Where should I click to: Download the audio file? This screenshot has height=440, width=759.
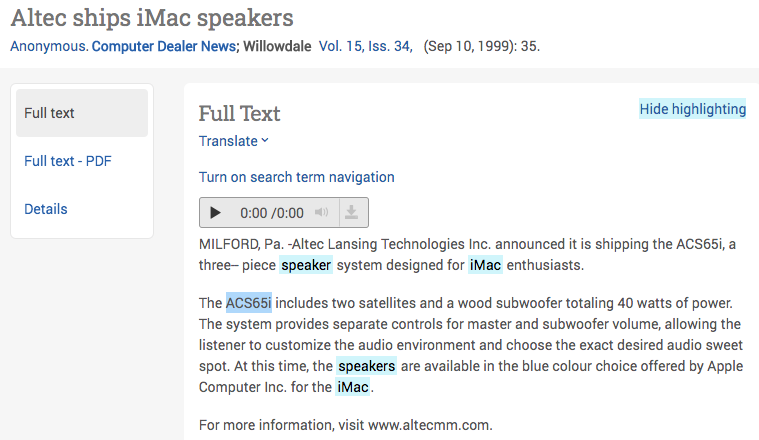(x=351, y=213)
